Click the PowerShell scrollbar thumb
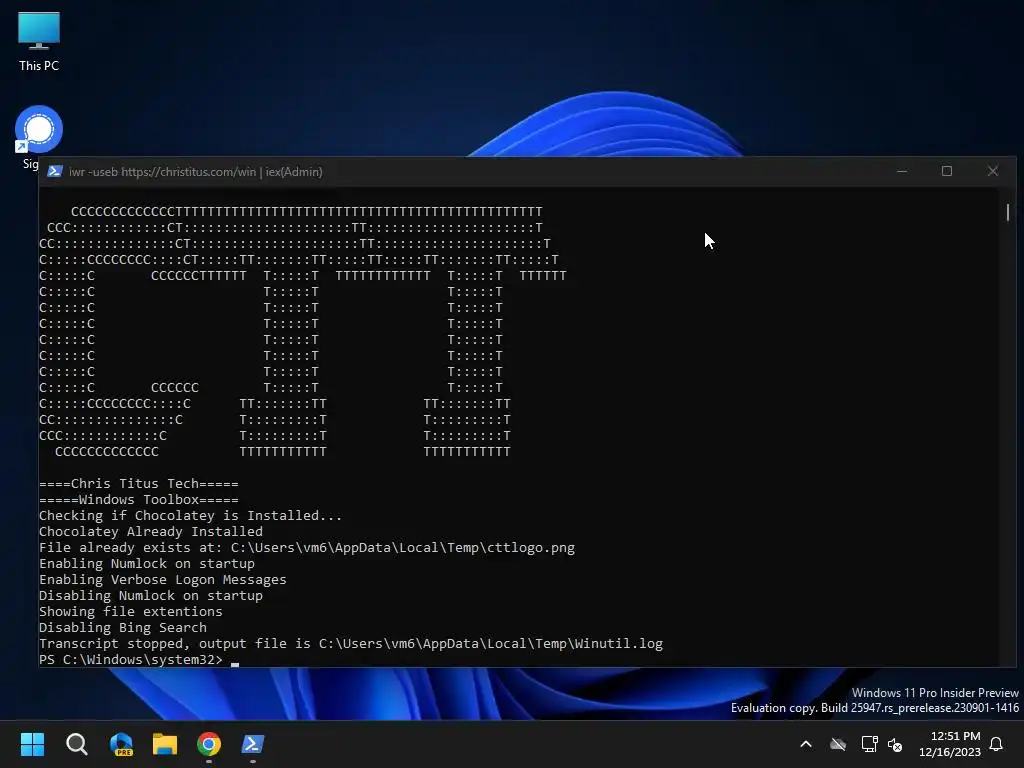Screen dimensions: 1024x768 1008,212
